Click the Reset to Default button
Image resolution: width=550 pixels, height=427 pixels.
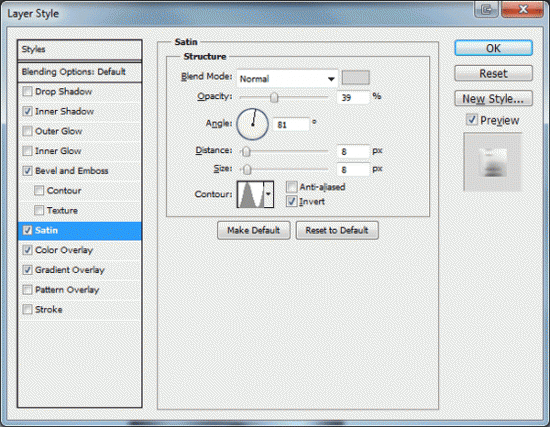point(337,230)
